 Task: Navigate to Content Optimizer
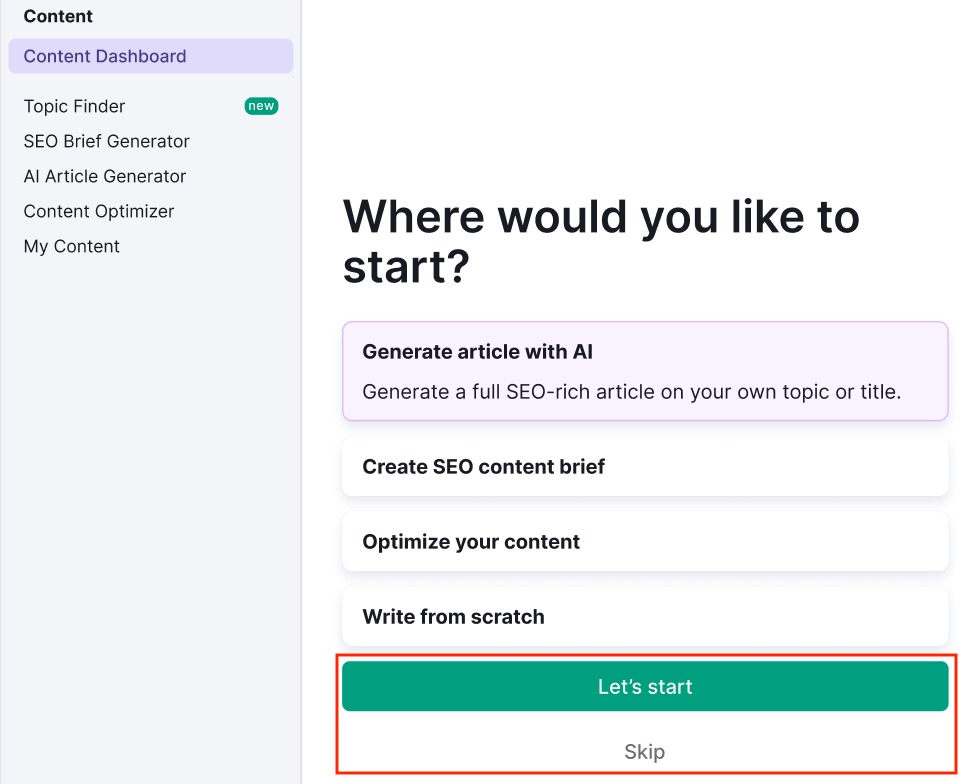[x=99, y=211]
